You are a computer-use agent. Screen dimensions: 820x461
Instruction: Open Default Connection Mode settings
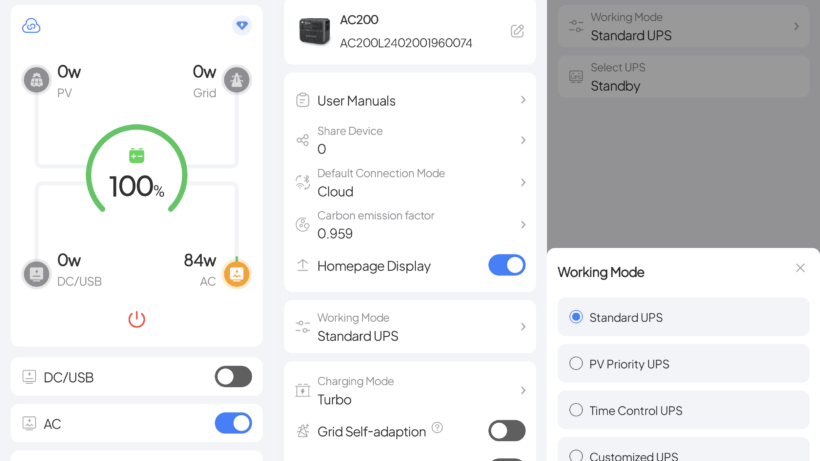(410, 182)
